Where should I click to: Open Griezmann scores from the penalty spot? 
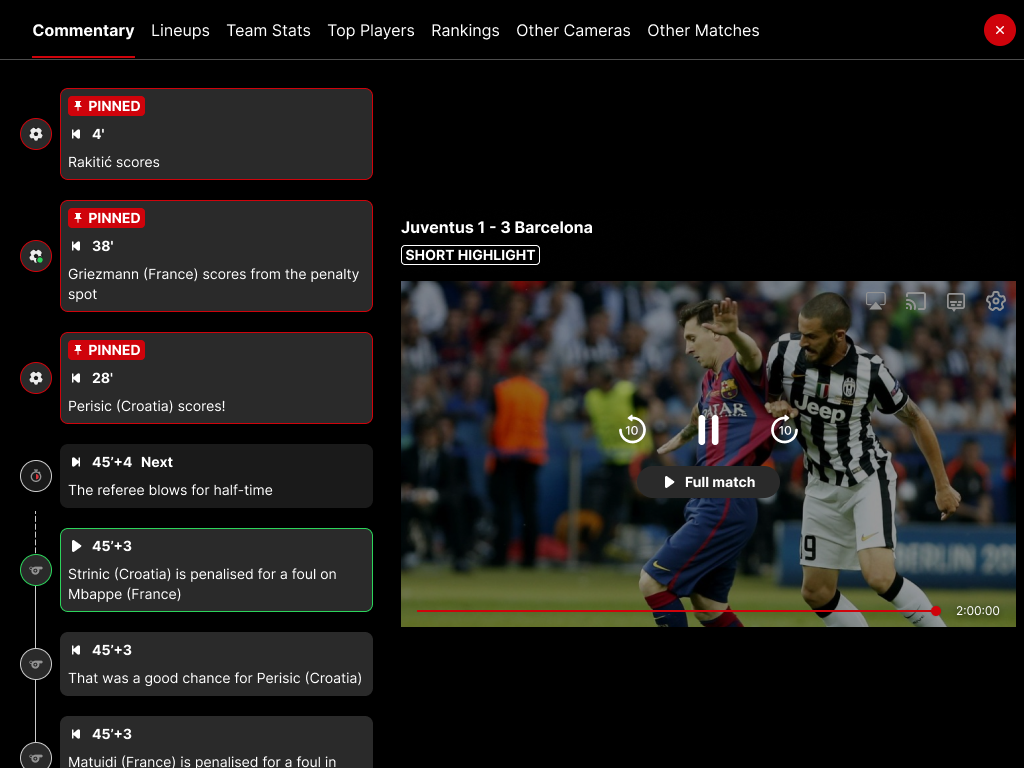tap(216, 256)
